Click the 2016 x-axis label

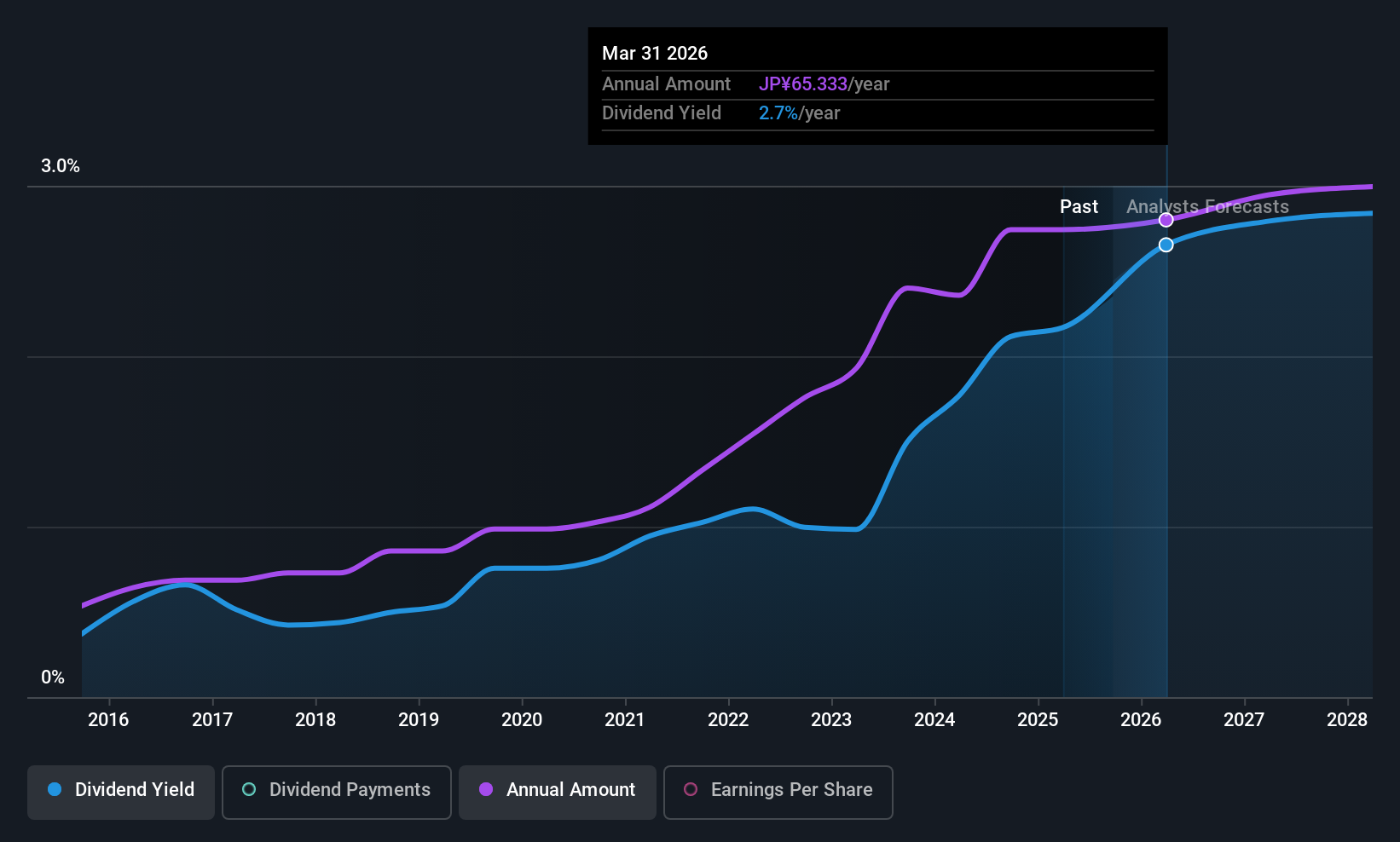point(108,720)
